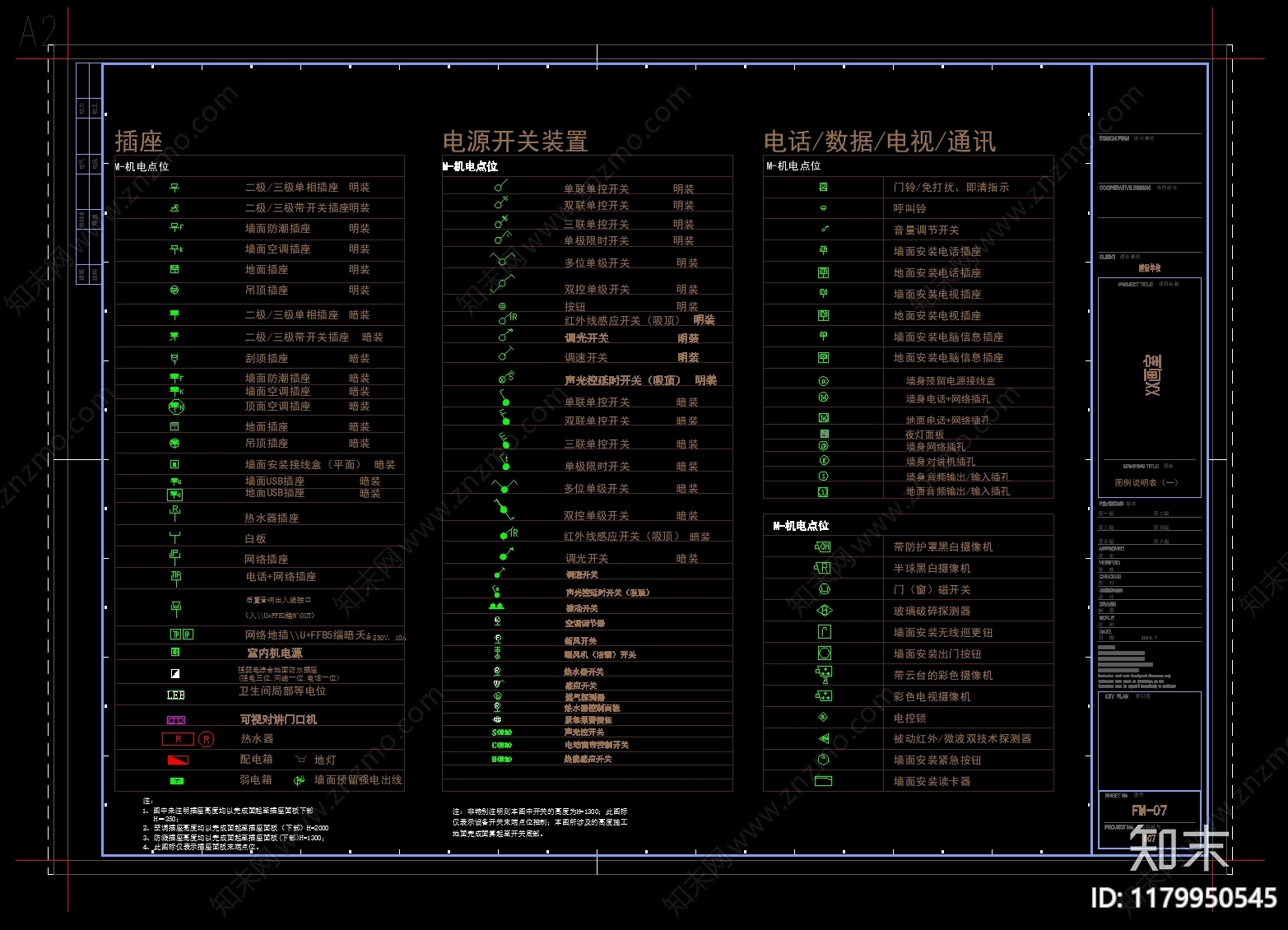The image size is (1288, 930).
Task: Select the wall reserved power outlet symbol (墙面预留强电出线)
Action: click(x=299, y=780)
